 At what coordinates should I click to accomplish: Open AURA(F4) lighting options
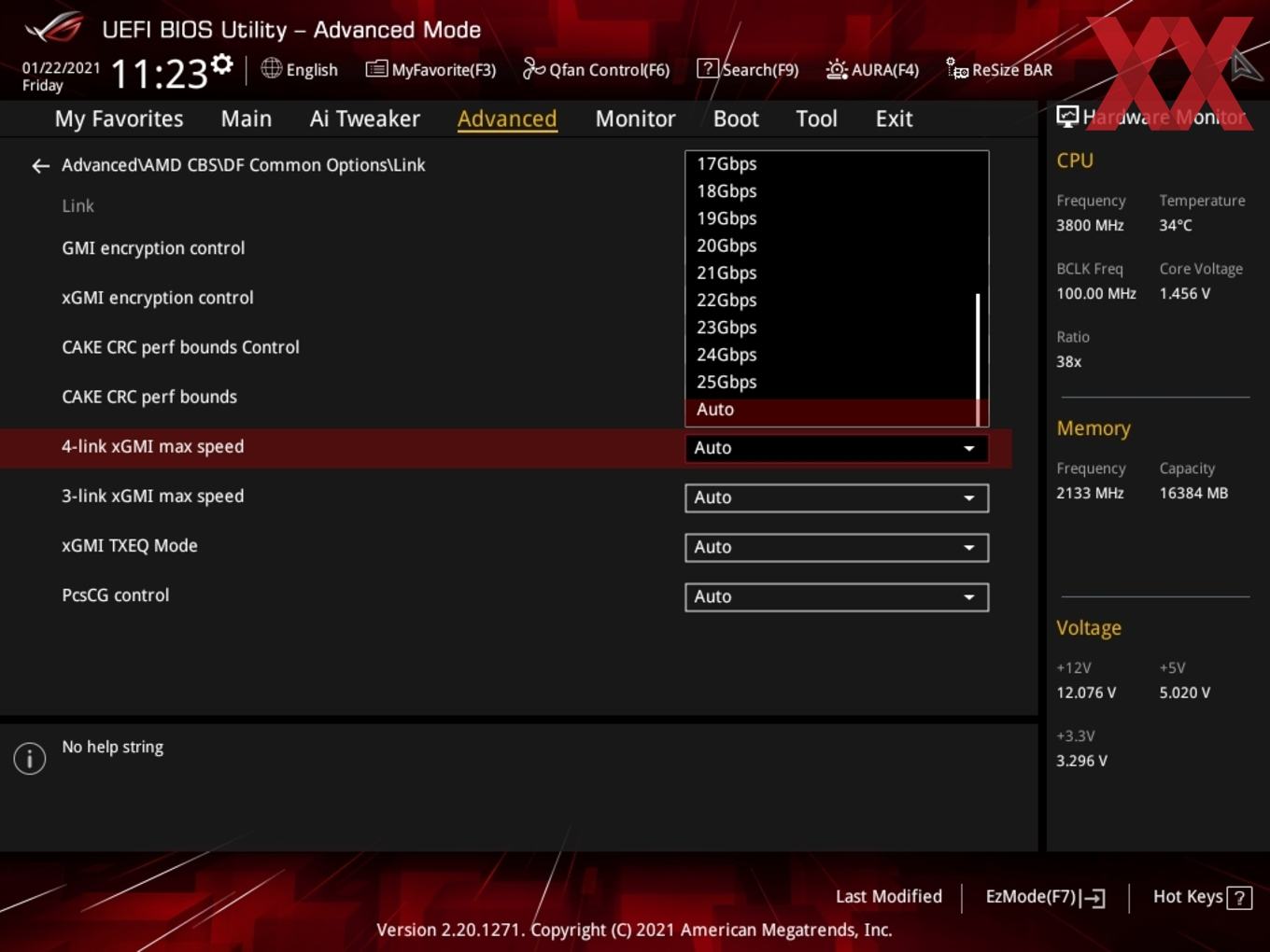tap(872, 69)
